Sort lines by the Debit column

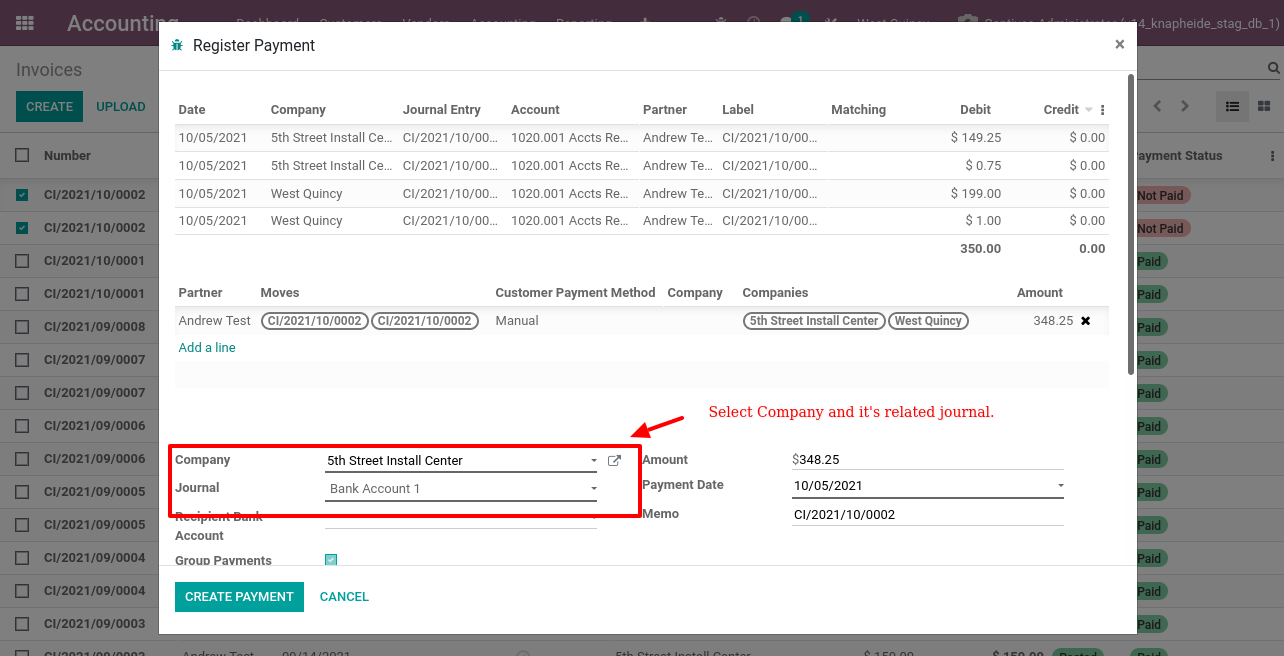click(x=975, y=110)
